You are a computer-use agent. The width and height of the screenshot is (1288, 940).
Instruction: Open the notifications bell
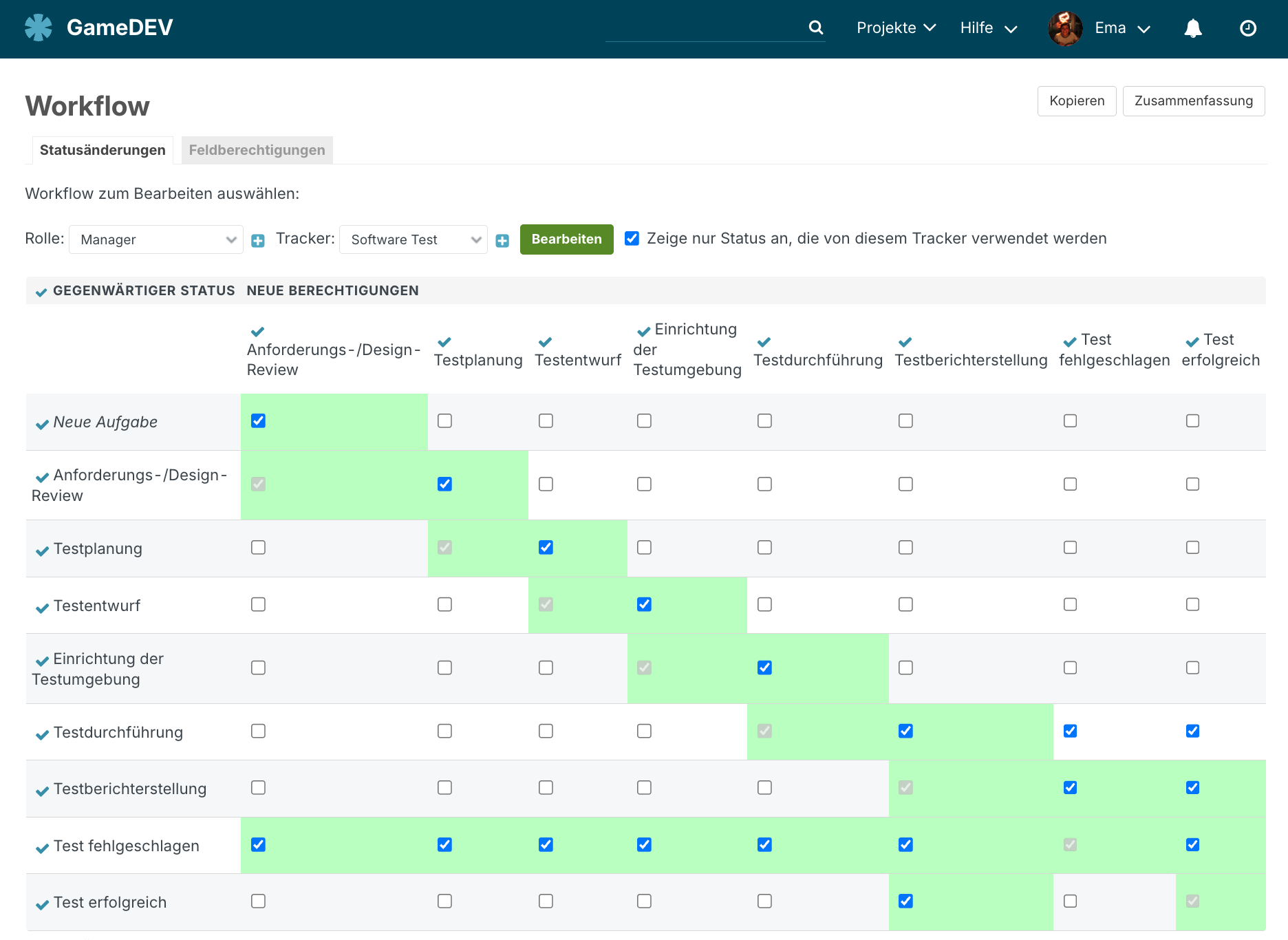tap(1193, 28)
